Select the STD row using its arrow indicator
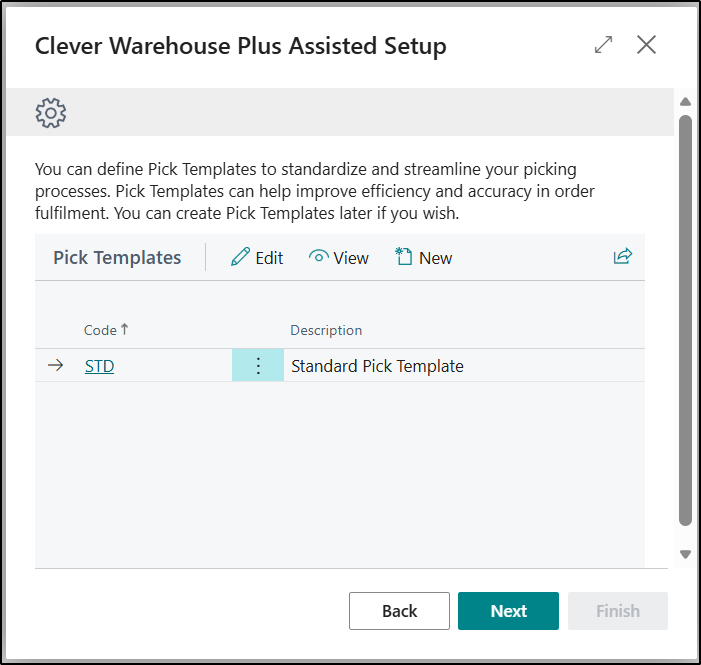The width and height of the screenshot is (701, 665). tap(56, 366)
